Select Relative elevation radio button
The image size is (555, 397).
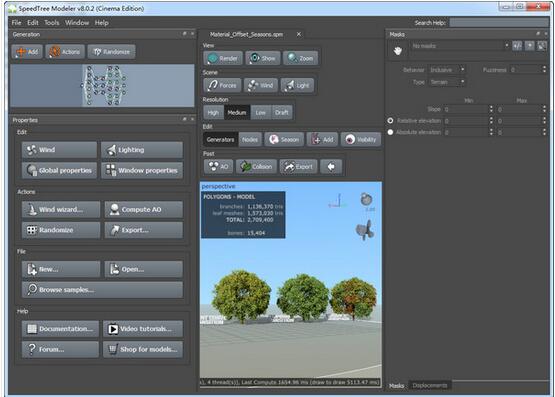point(390,121)
